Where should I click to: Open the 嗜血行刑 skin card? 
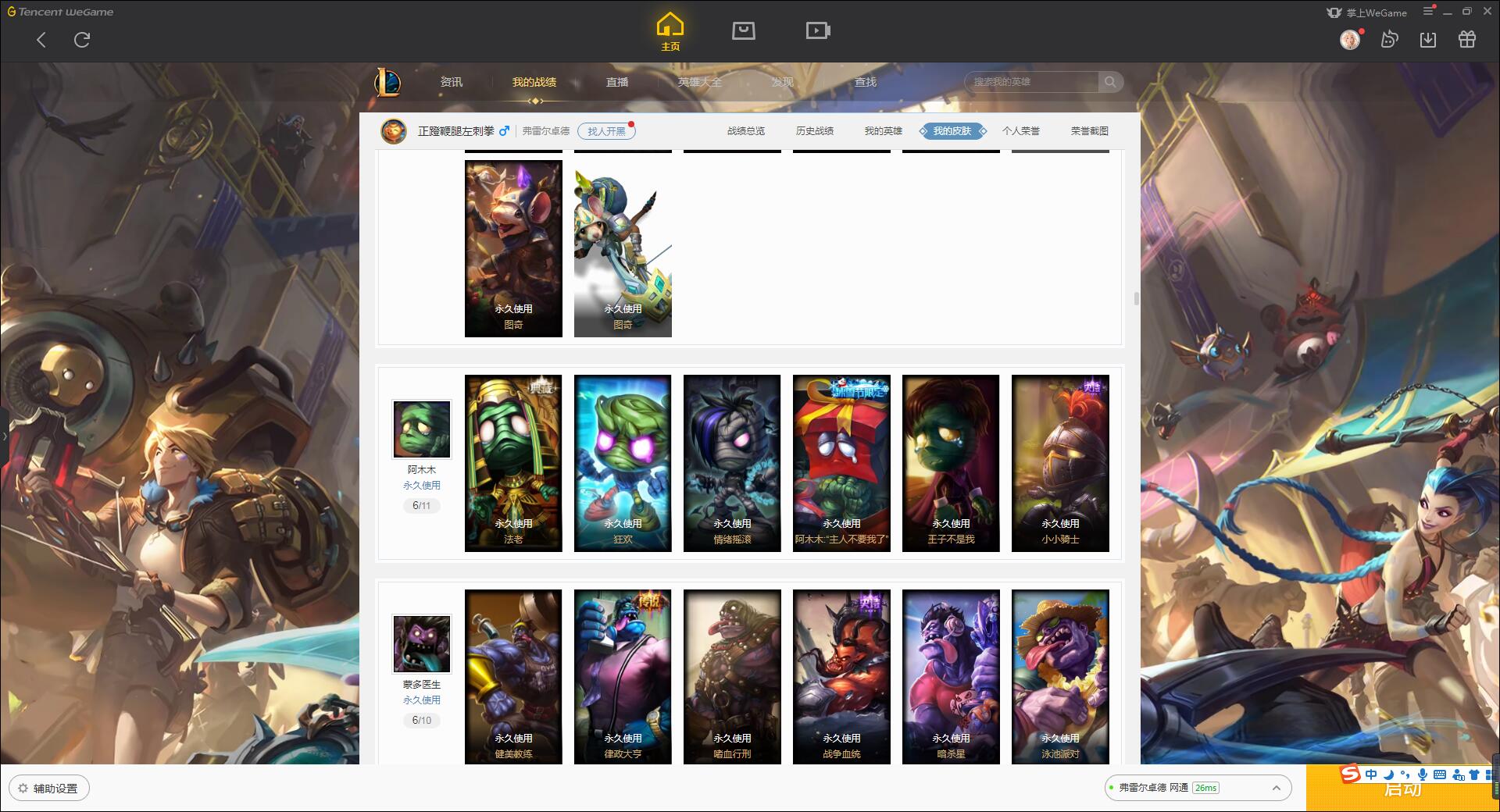pos(732,676)
